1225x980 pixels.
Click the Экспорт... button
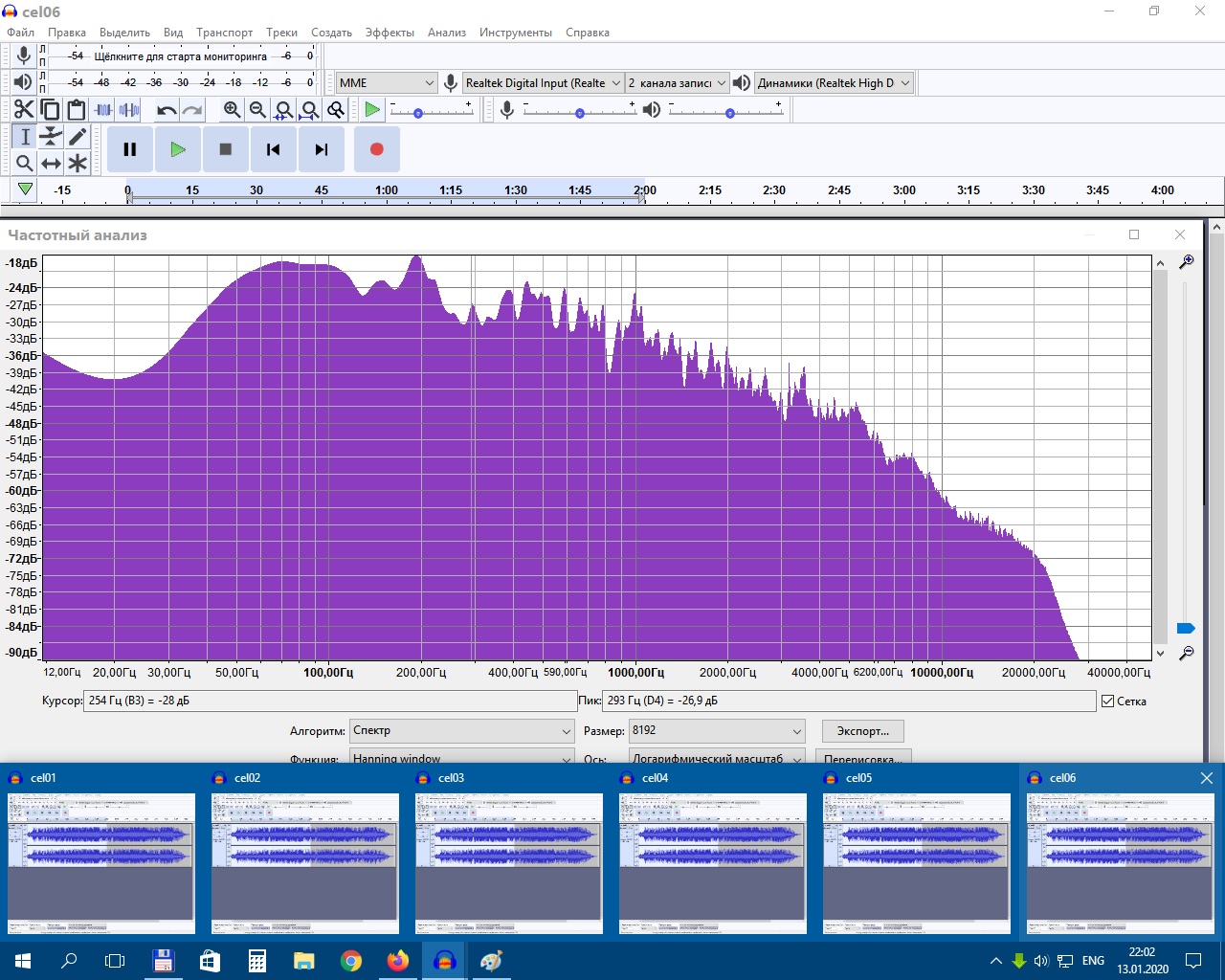(x=862, y=731)
